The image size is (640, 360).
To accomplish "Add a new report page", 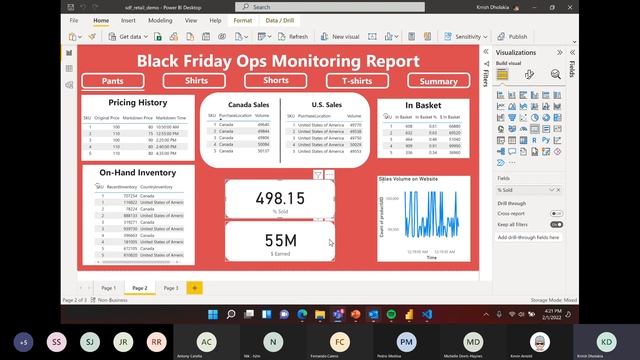I will 195,288.
